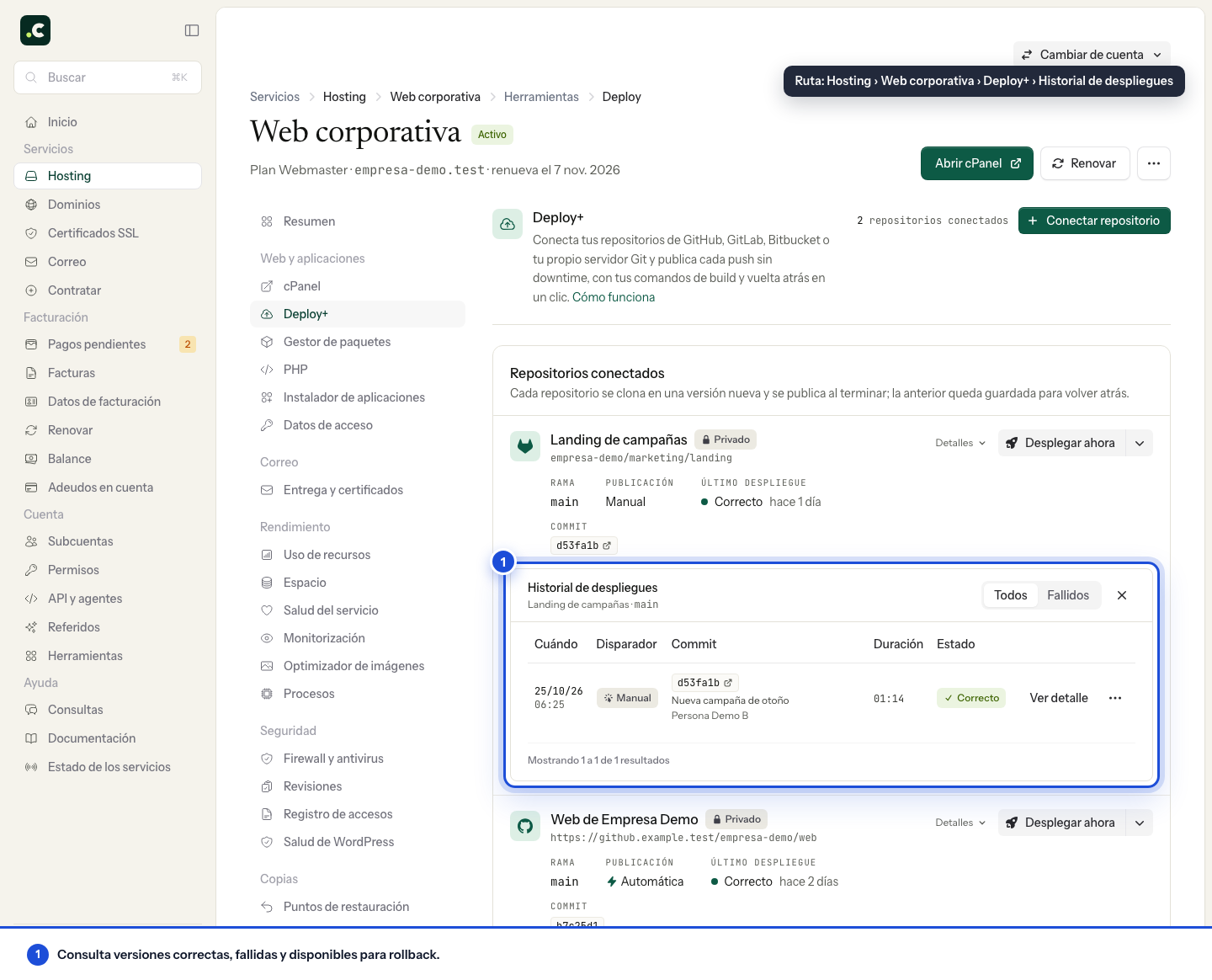Click Conectar repositorio button
The image size is (1212, 980).
pos(1094,221)
